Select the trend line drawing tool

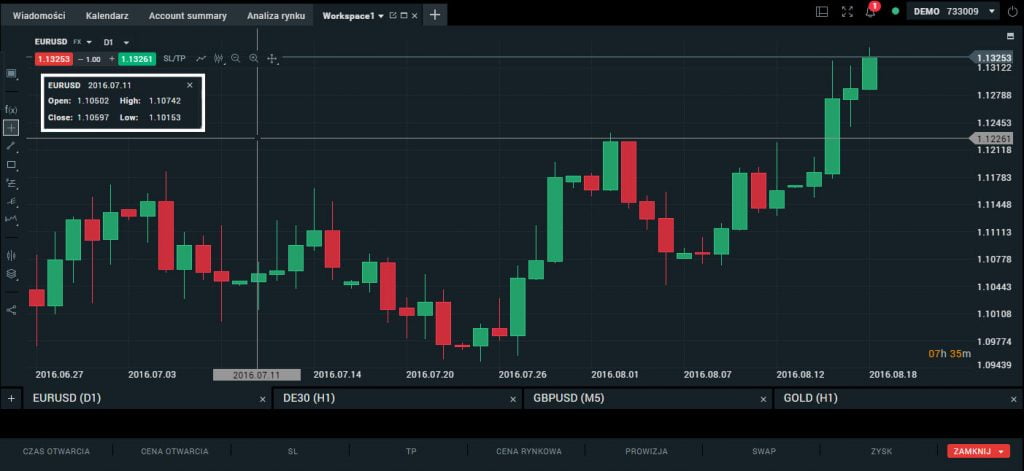click(x=11, y=146)
